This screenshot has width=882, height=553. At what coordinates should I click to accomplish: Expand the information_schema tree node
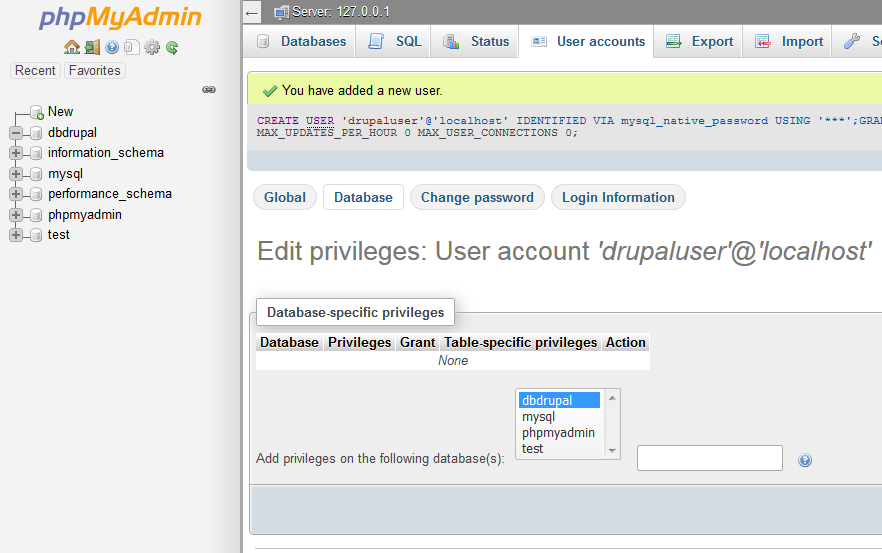[16, 153]
